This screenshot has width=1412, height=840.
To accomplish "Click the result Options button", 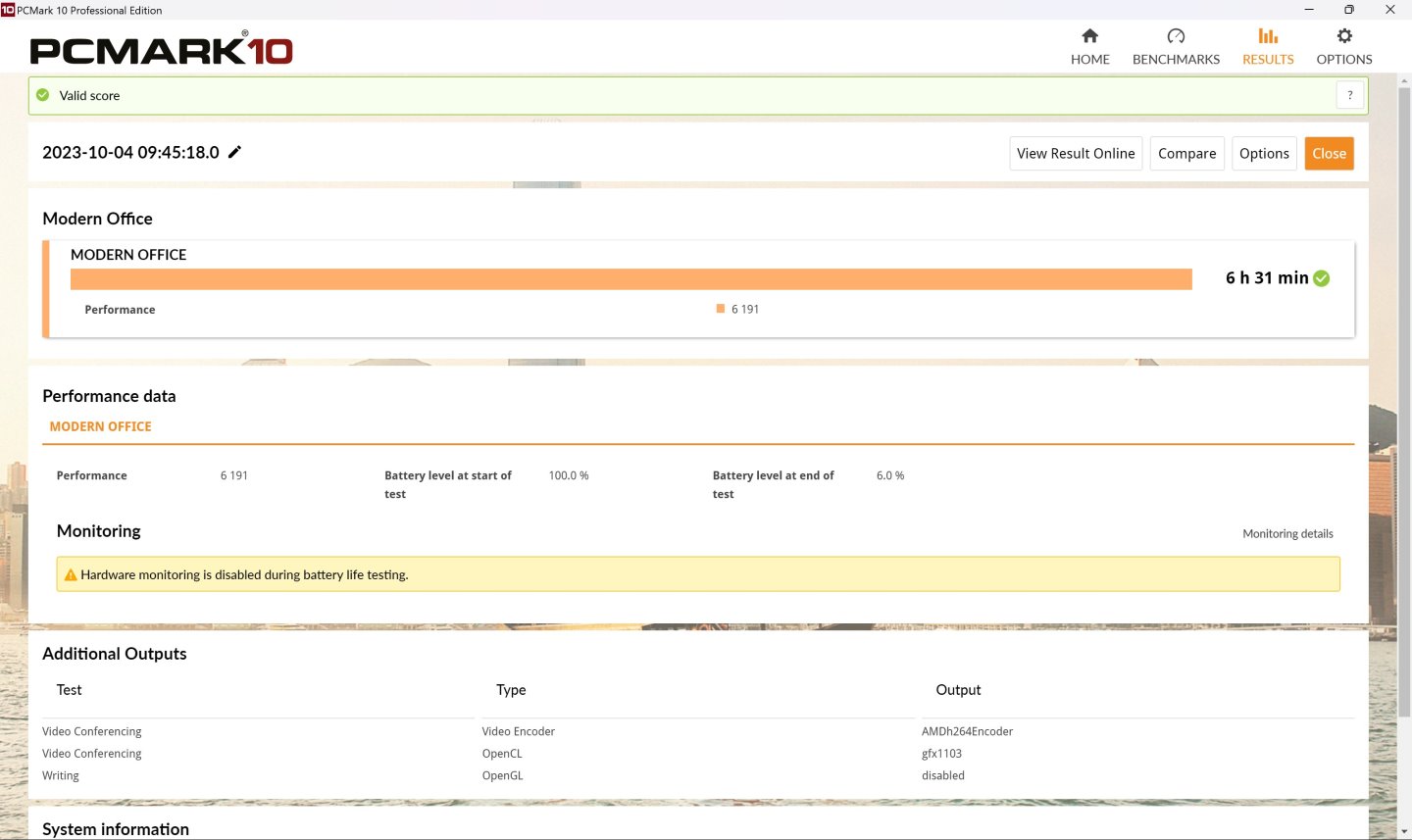I will 1264,153.
